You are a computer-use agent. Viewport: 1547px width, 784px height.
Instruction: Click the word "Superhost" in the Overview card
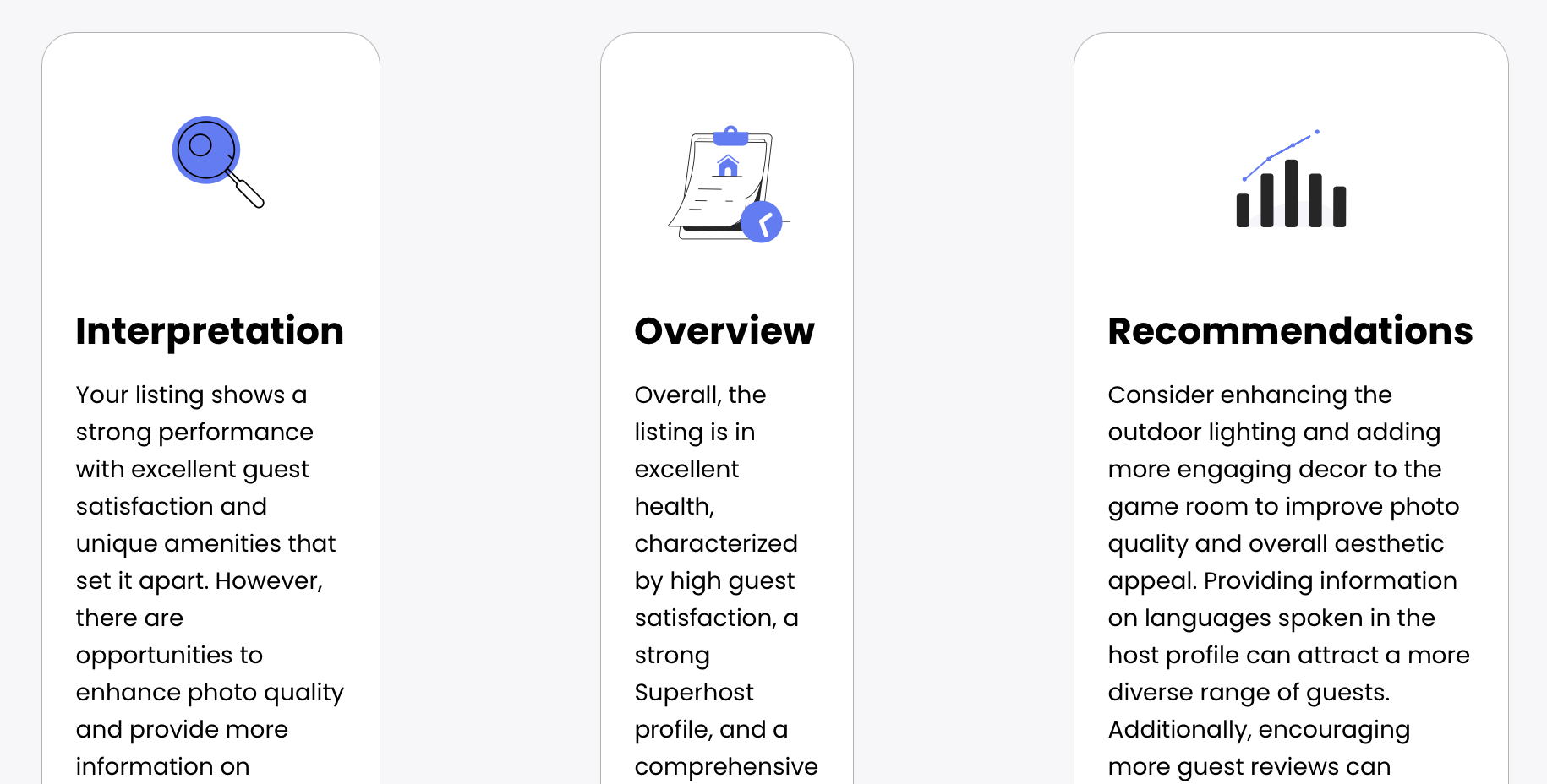(694, 693)
